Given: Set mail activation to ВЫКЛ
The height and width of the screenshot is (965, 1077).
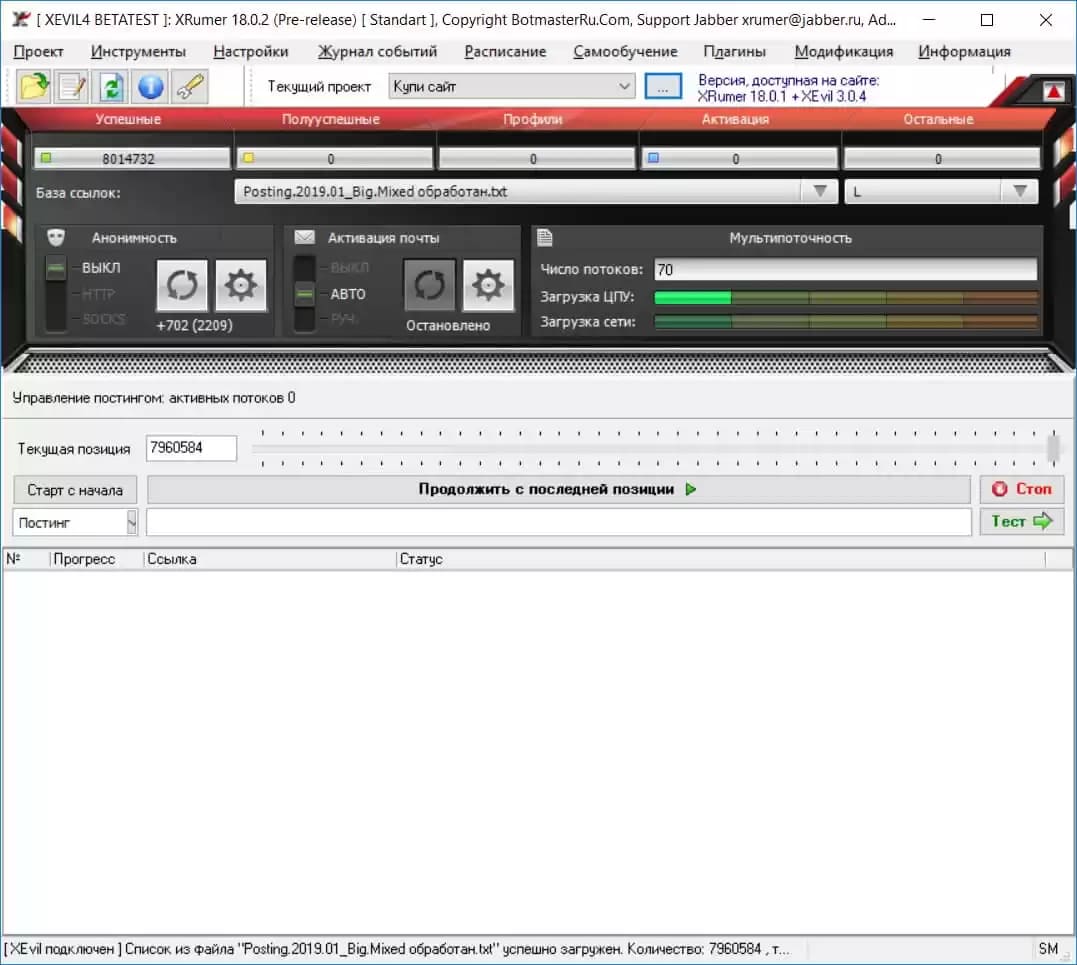Looking at the screenshot, I should tap(349, 268).
